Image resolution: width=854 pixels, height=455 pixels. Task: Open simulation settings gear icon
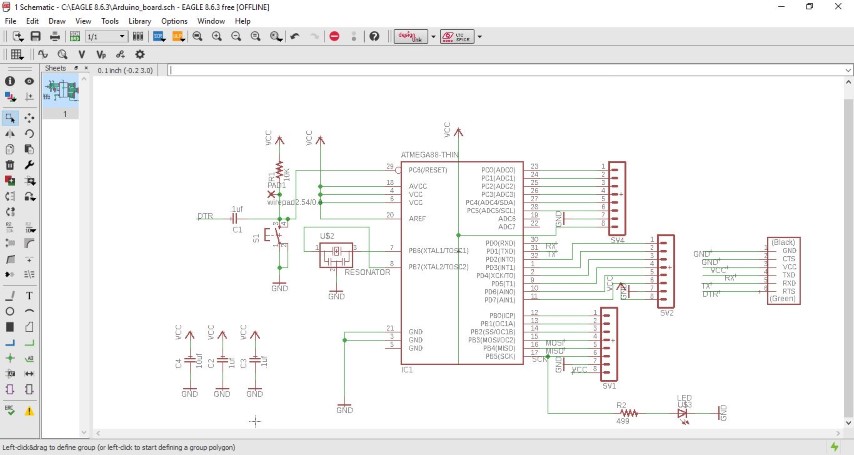pos(140,54)
